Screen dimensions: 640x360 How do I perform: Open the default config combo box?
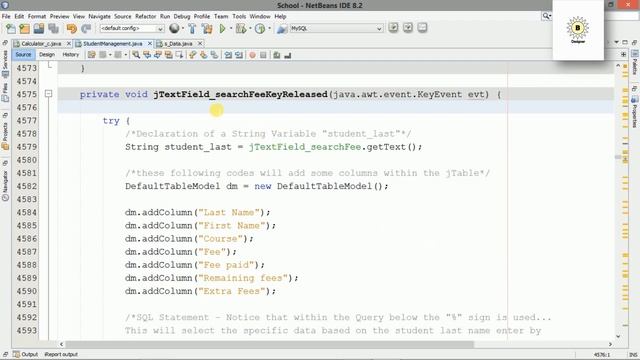pyautogui.click(x=131, y=29)
